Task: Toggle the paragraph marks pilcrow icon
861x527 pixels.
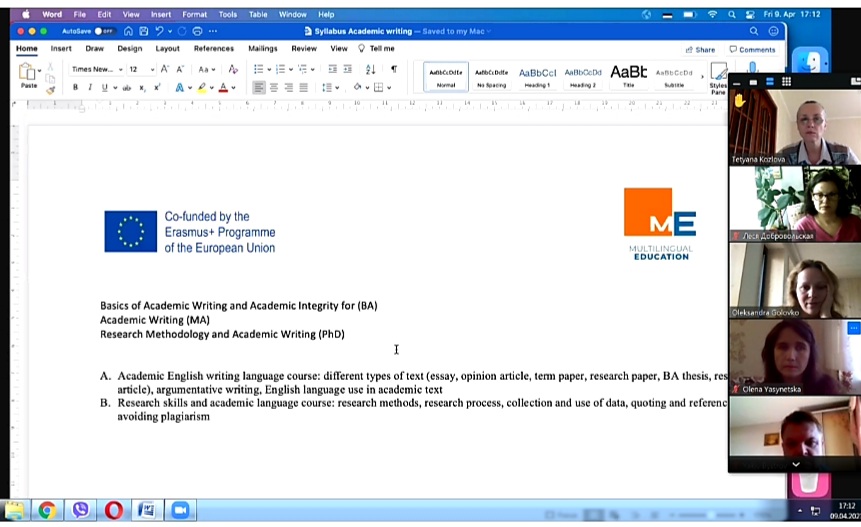Action: [394, 69]
